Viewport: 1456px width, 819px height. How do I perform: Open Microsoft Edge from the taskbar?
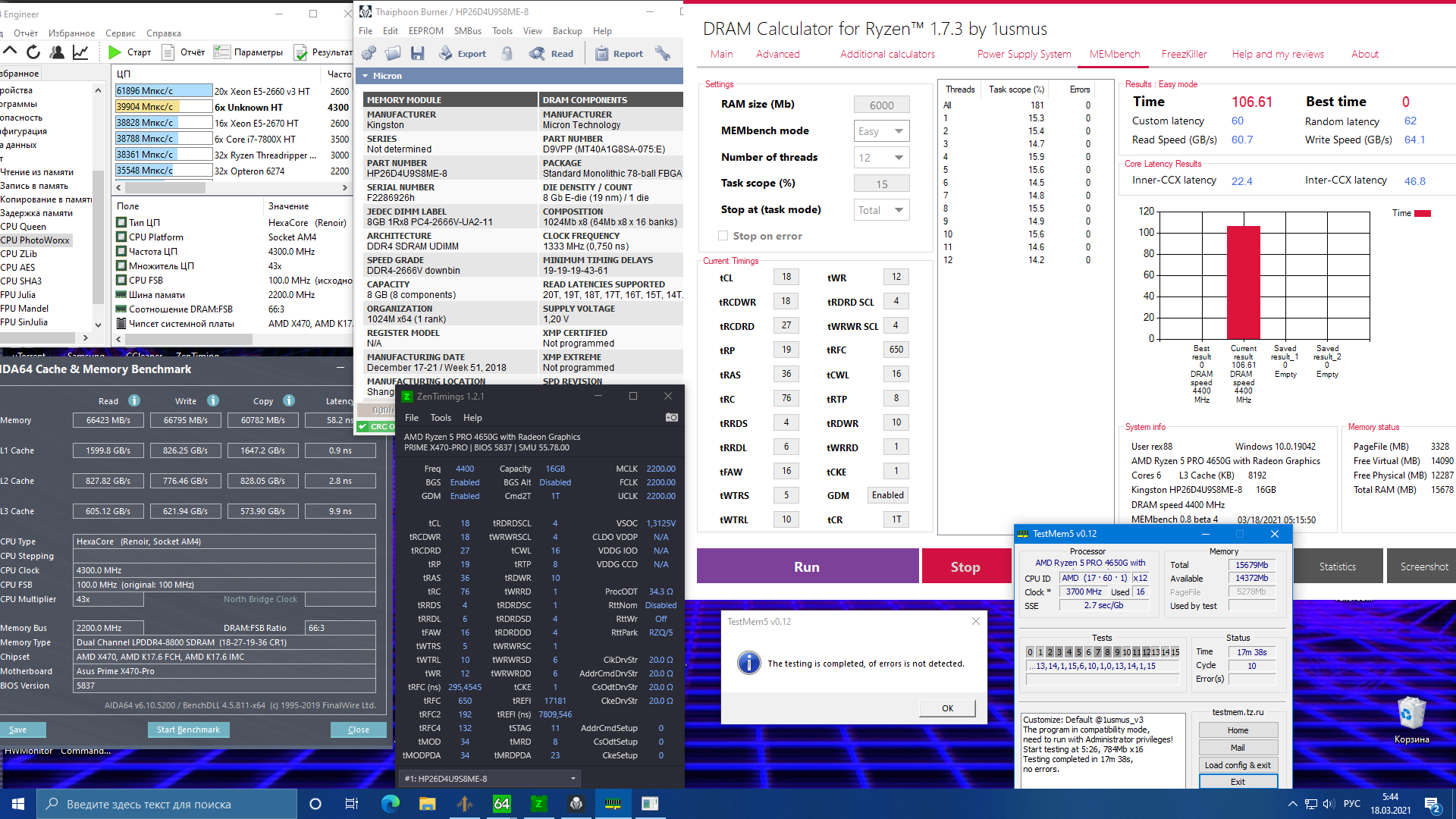click(390, 804)
